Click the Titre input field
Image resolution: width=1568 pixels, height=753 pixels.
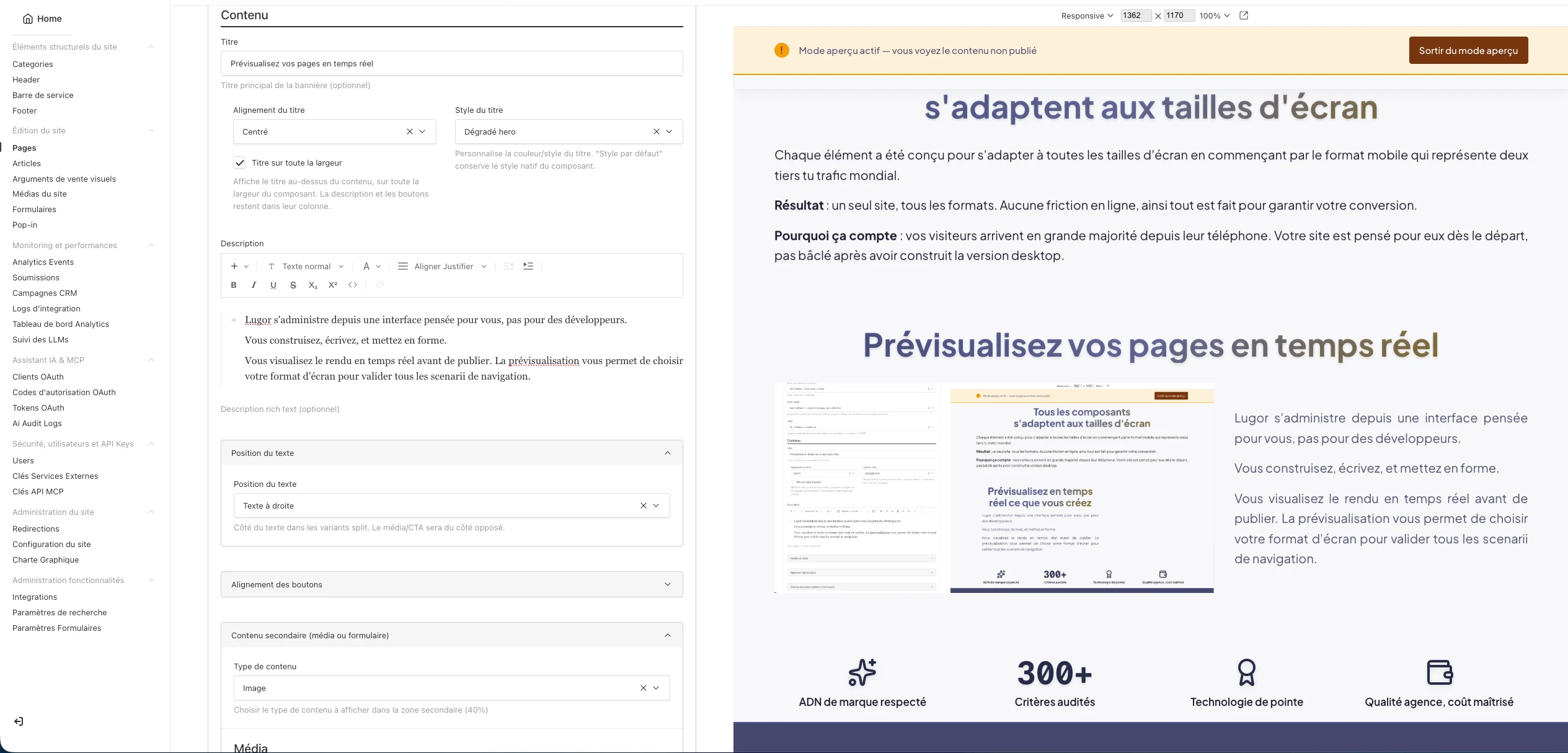tap(451, 63)
